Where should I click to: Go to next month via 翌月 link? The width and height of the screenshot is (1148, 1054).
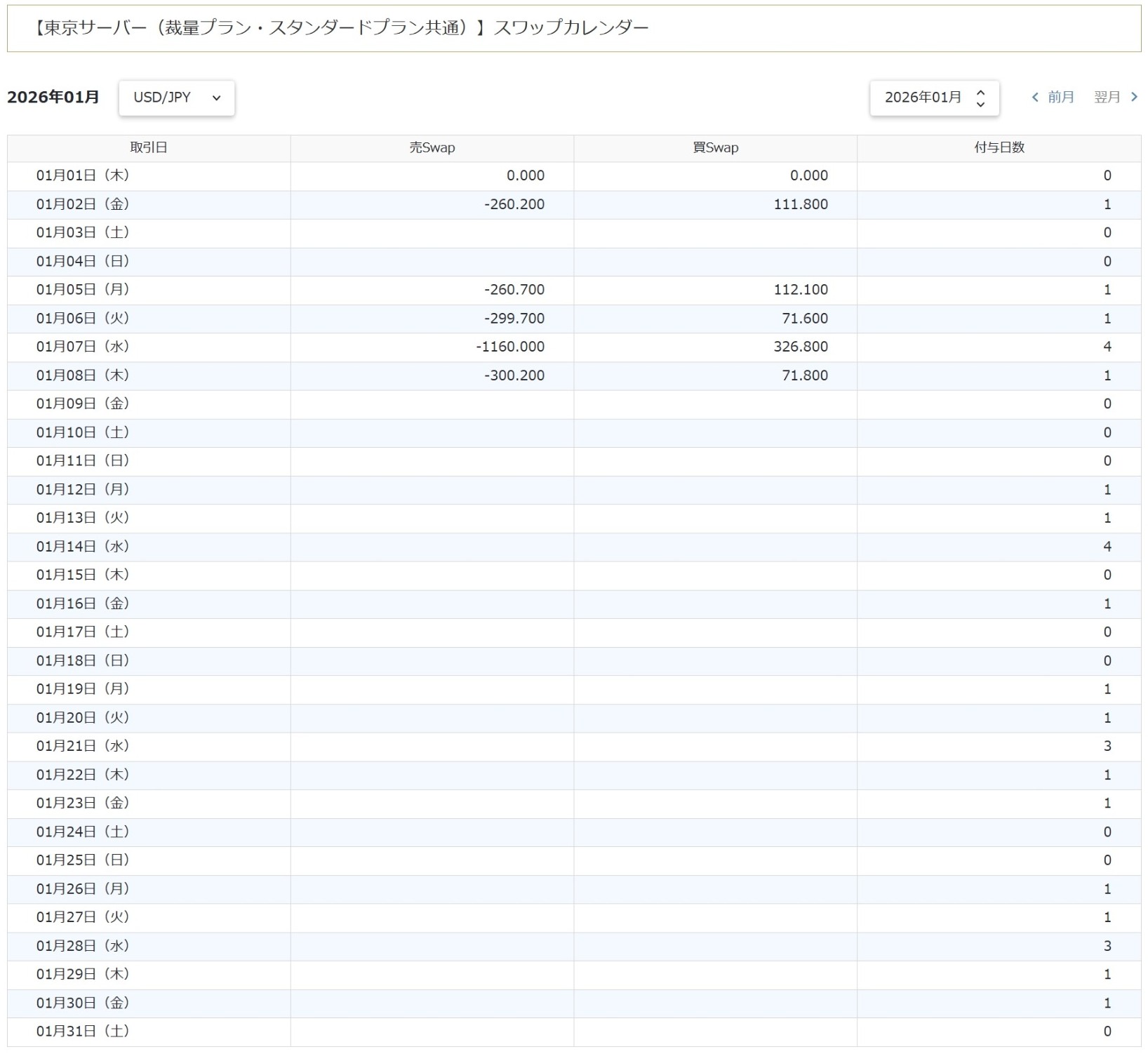pyautogui.click(x=1107, y=98)
